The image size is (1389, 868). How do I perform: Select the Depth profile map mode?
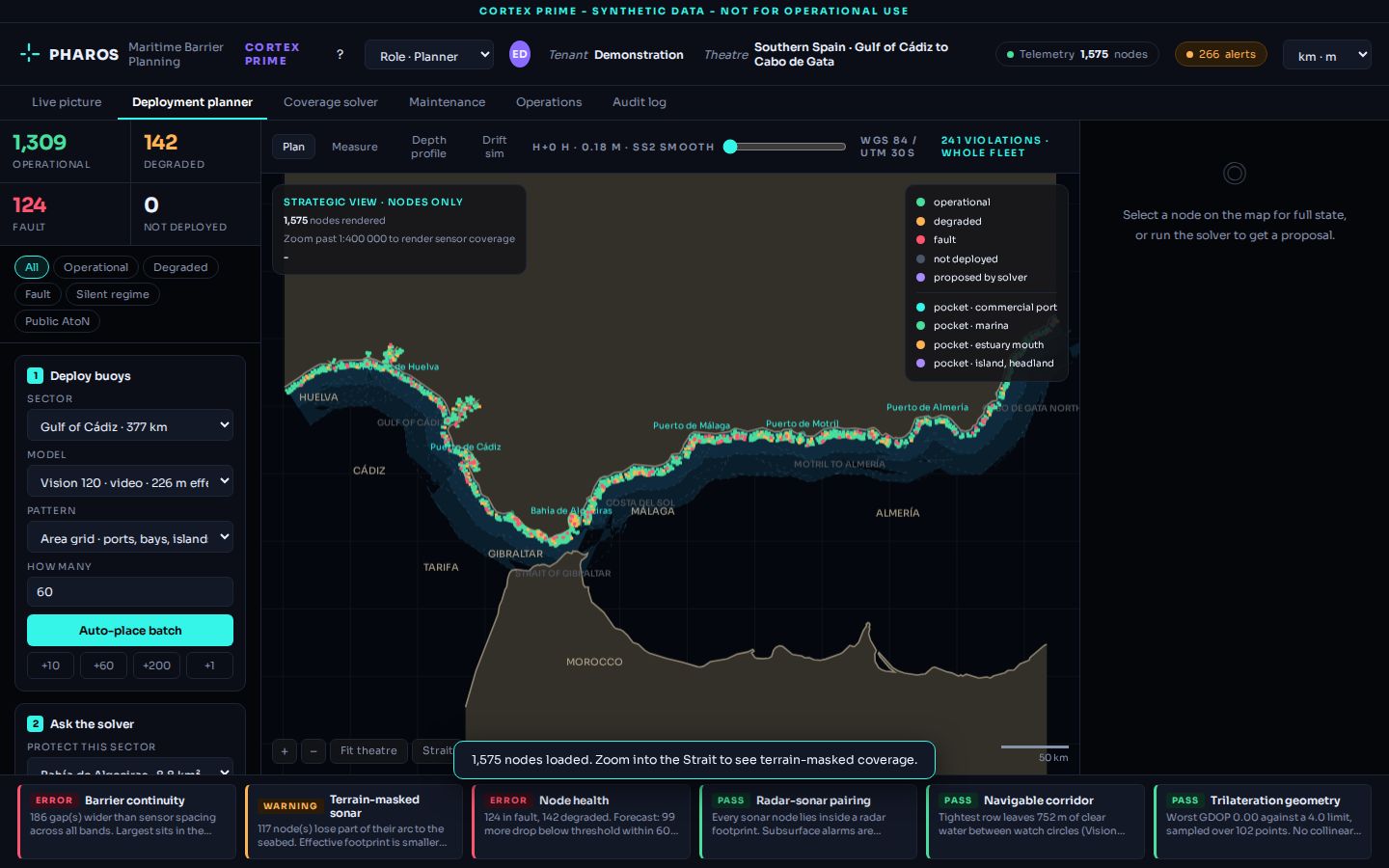(x=428, y=147)
